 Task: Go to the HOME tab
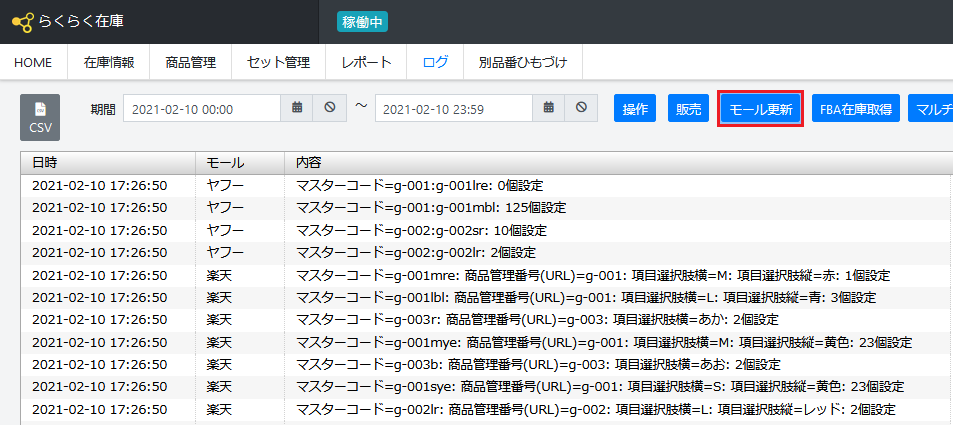point(33,62)
